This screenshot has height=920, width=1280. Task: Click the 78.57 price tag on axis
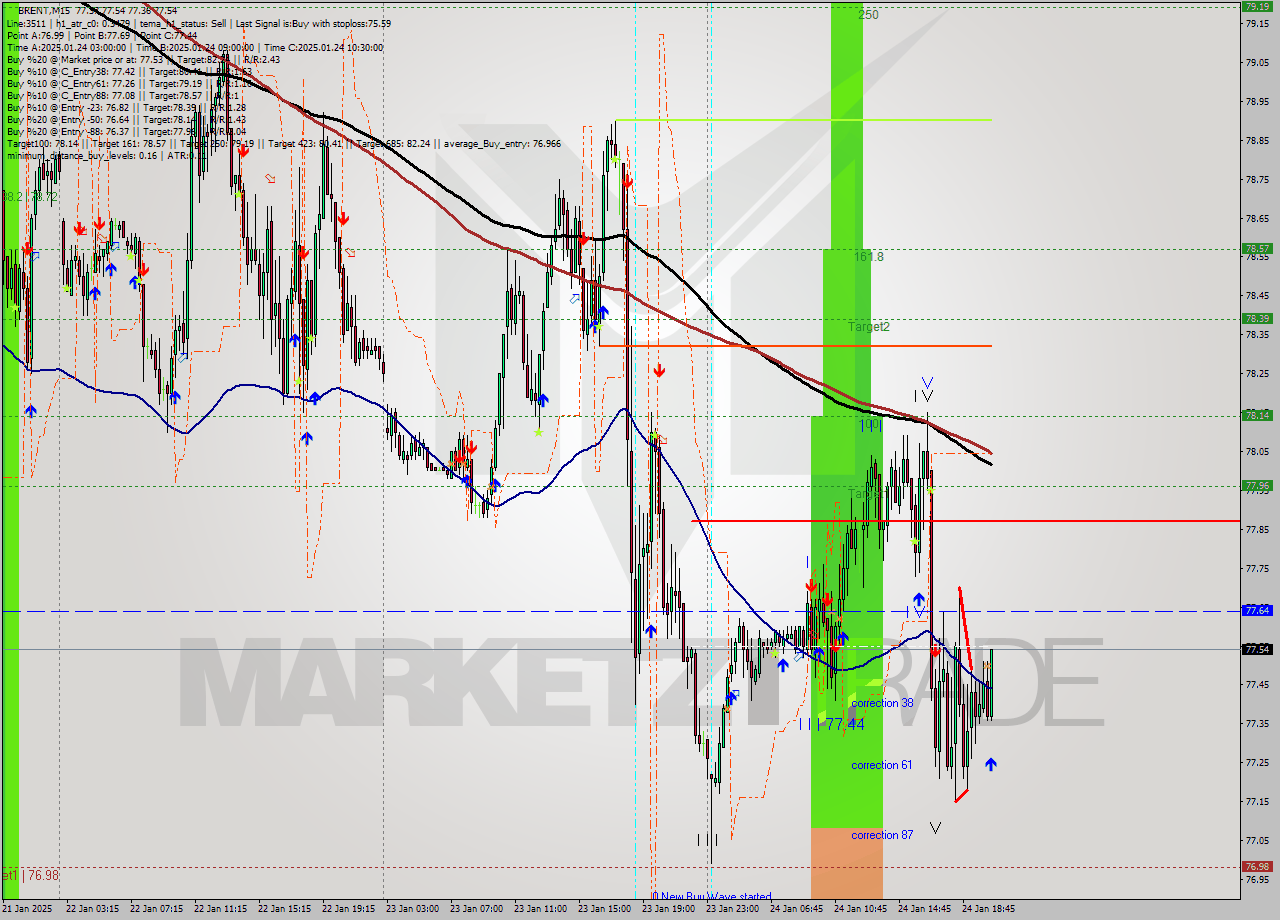1256,248
